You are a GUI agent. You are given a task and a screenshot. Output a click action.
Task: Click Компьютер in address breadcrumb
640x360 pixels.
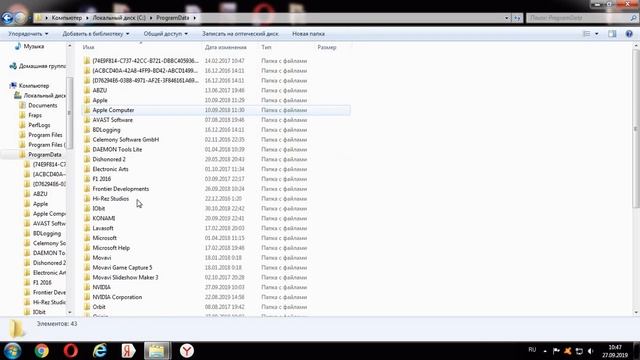click(x=67, y=18)
